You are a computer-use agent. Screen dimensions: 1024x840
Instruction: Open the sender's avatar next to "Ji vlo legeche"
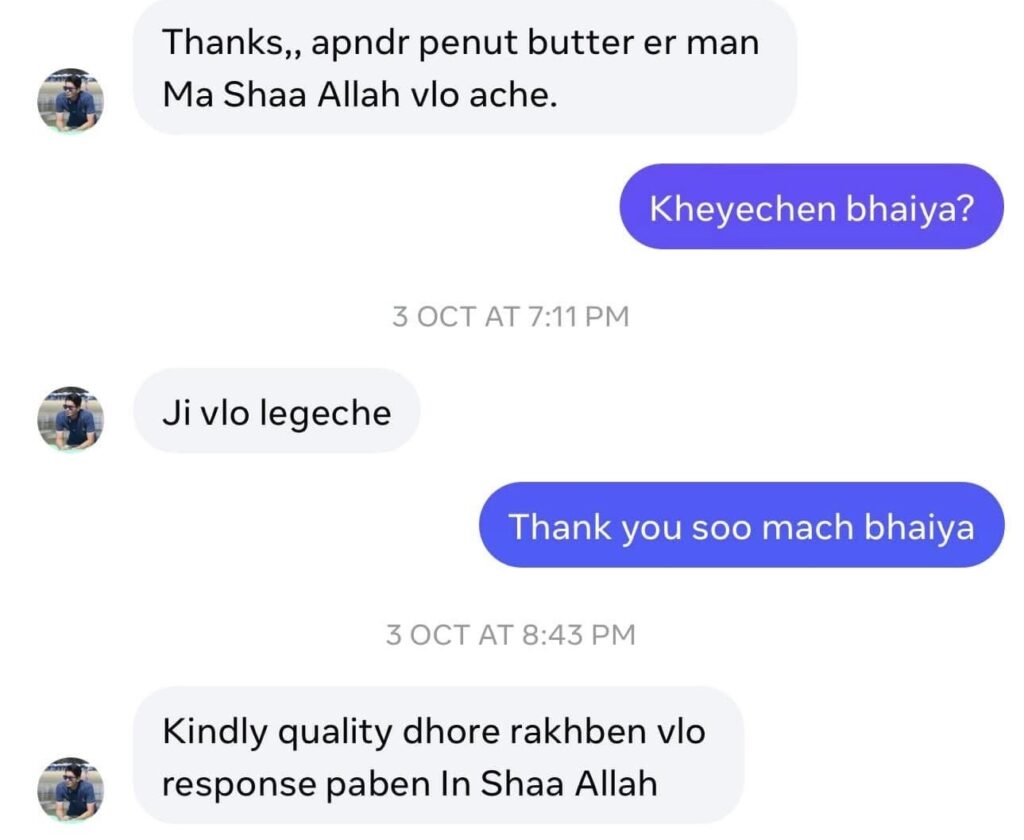tap(70, 418)
